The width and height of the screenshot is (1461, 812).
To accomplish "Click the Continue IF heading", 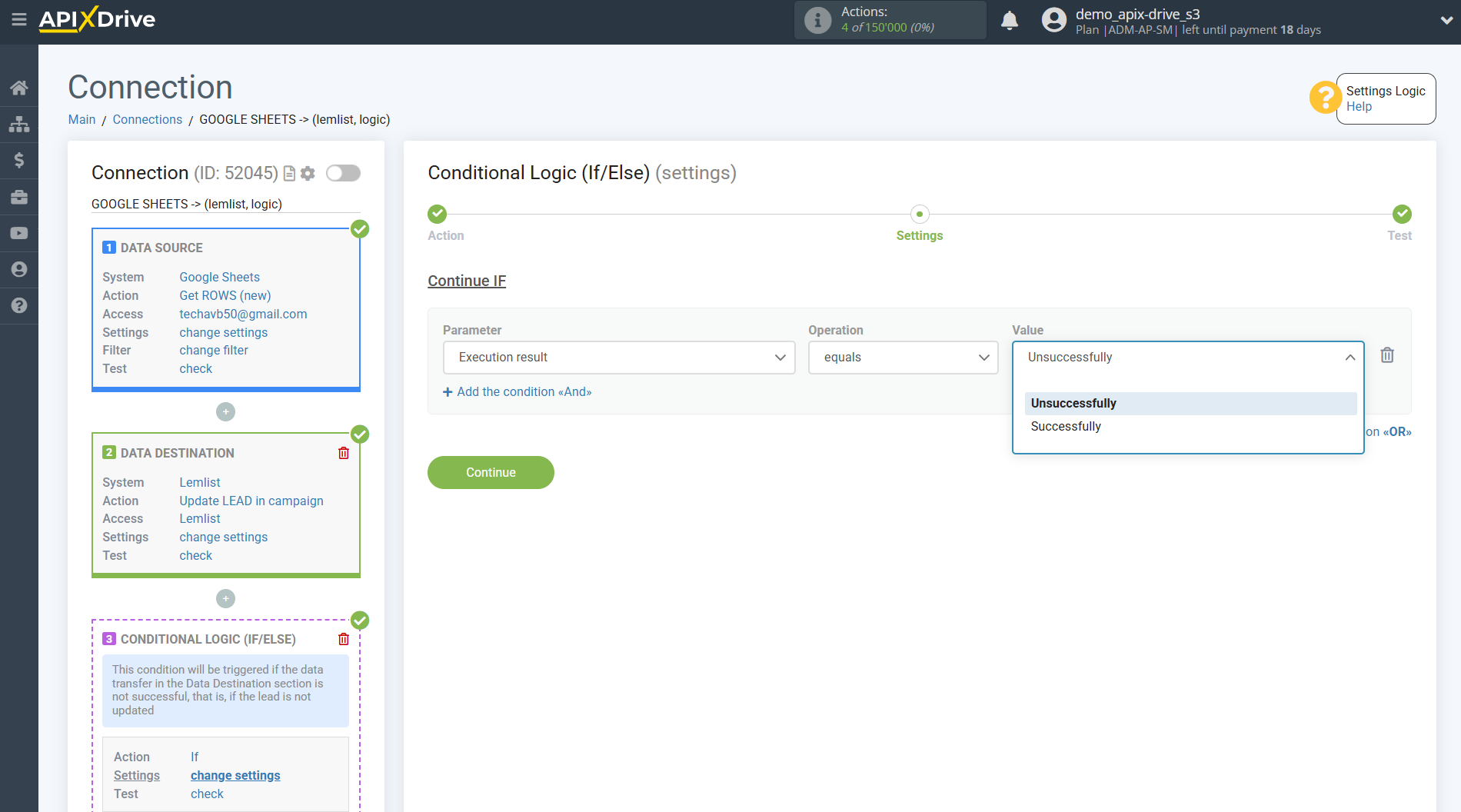I will click(x=467, y=281).
